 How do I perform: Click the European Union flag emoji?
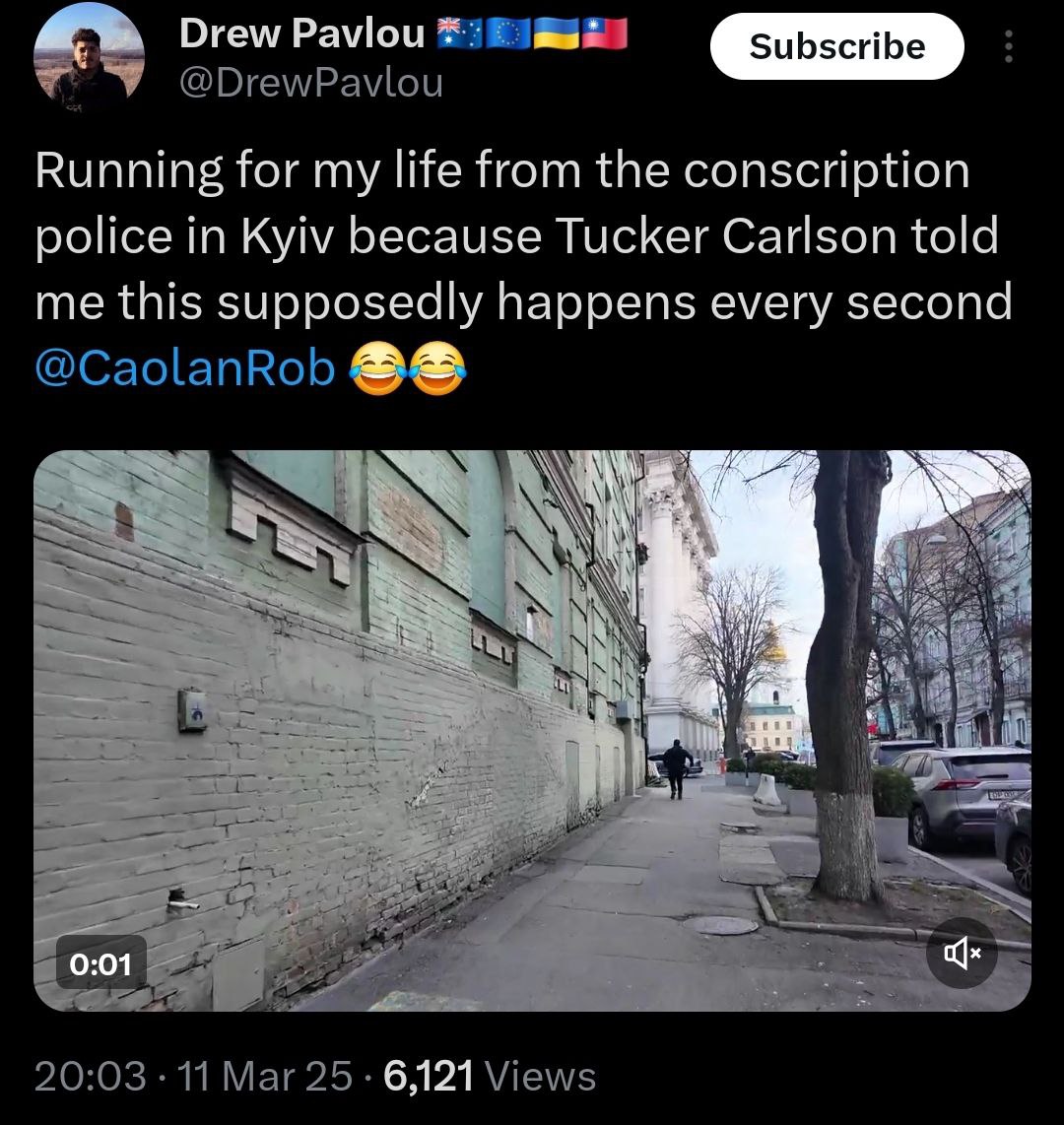point(506,35)
